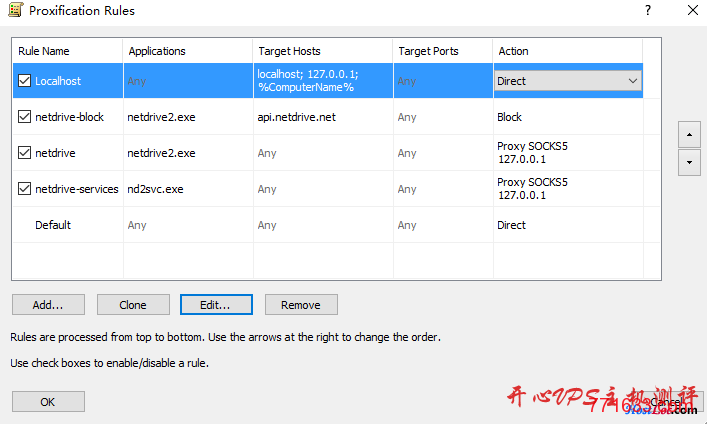707x424 pixels.
Task: Uncheck the netdrive-block rule
Action: coord(25,117)
